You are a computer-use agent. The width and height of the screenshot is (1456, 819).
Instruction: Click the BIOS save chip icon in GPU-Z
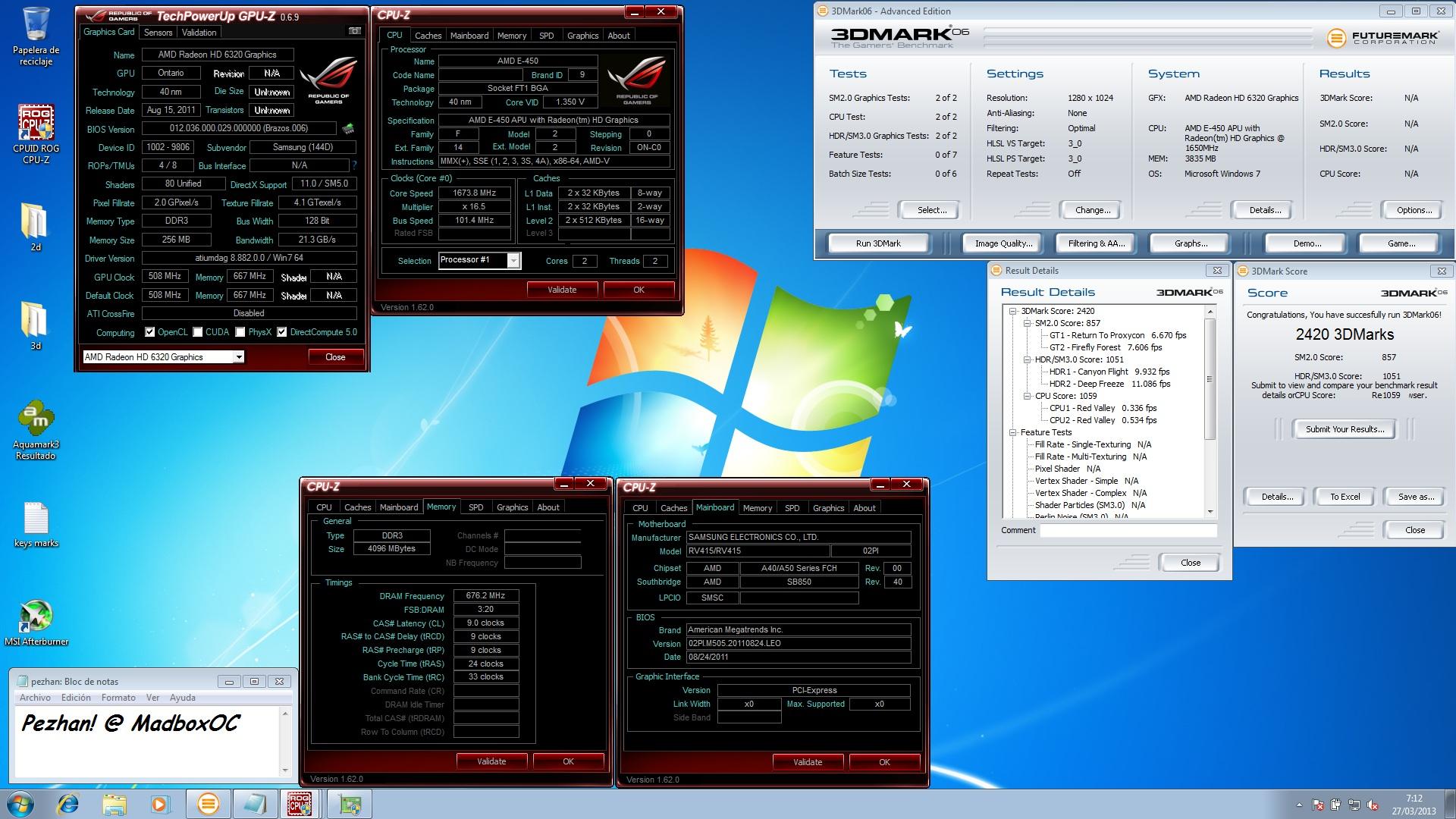tap(348, 128)
